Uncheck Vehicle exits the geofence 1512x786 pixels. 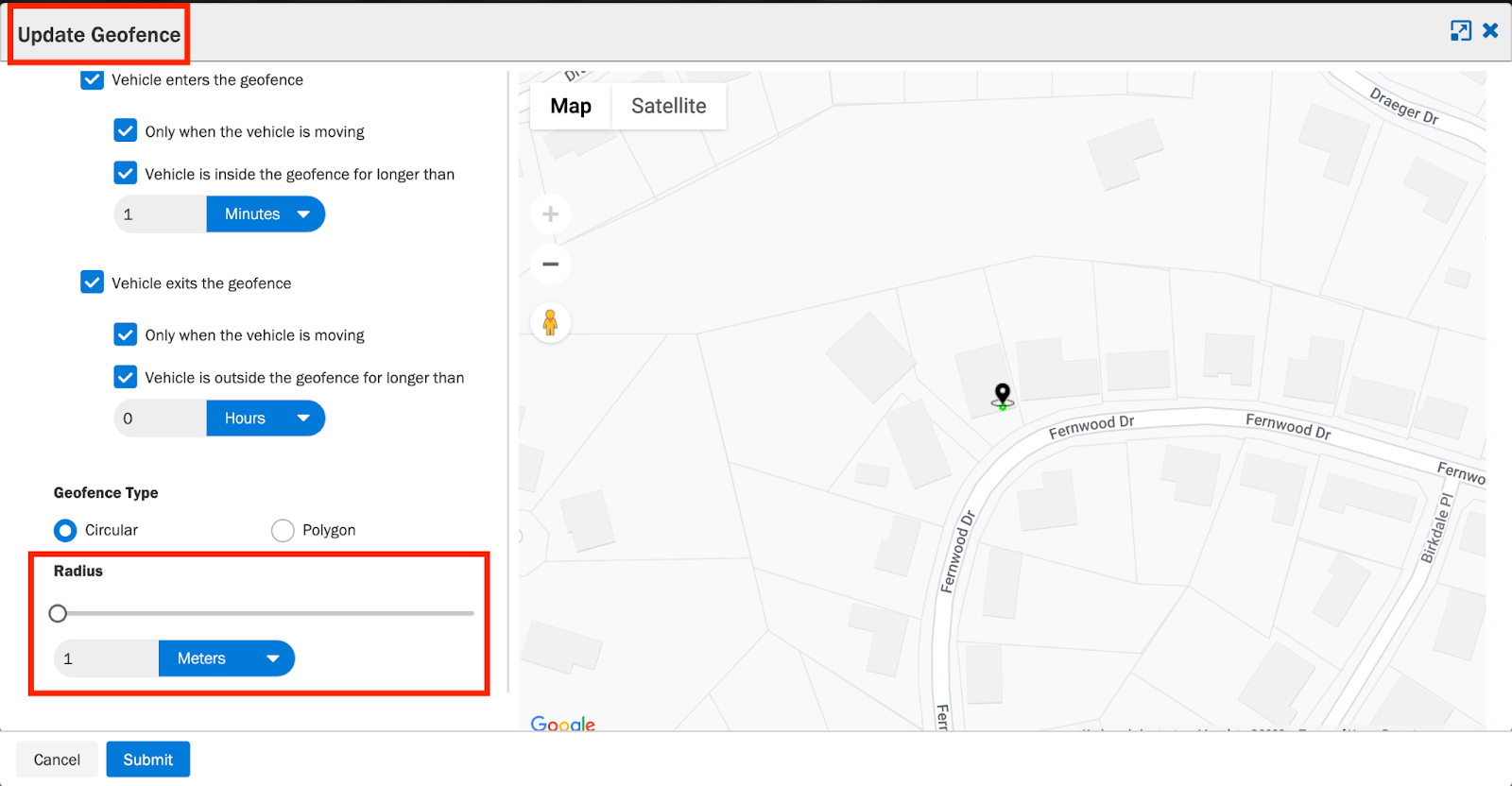pos(92,282)
